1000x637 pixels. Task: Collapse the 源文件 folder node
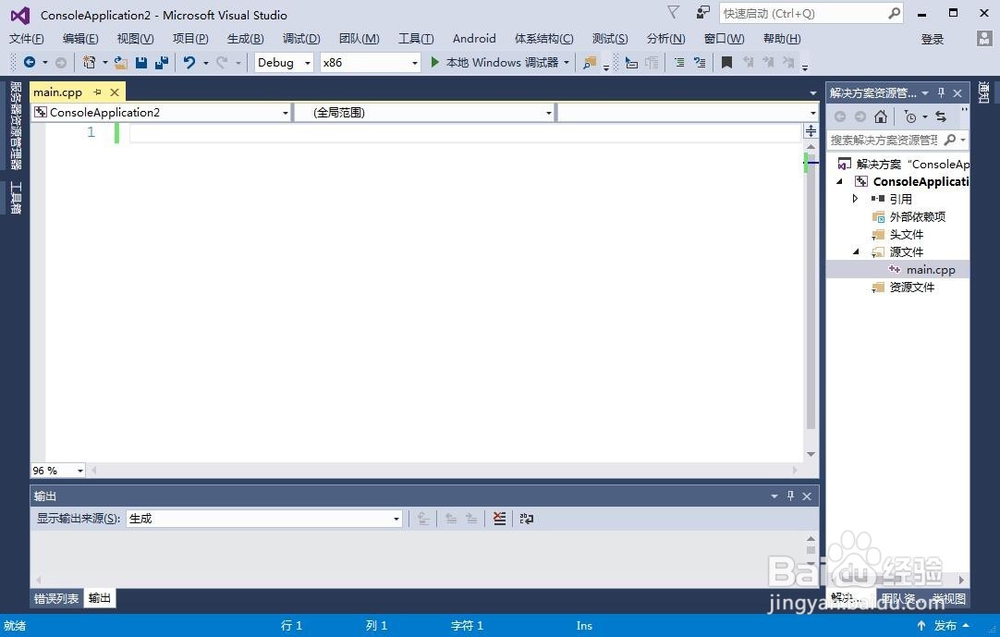pyautogui.click(x=857, y=252)
